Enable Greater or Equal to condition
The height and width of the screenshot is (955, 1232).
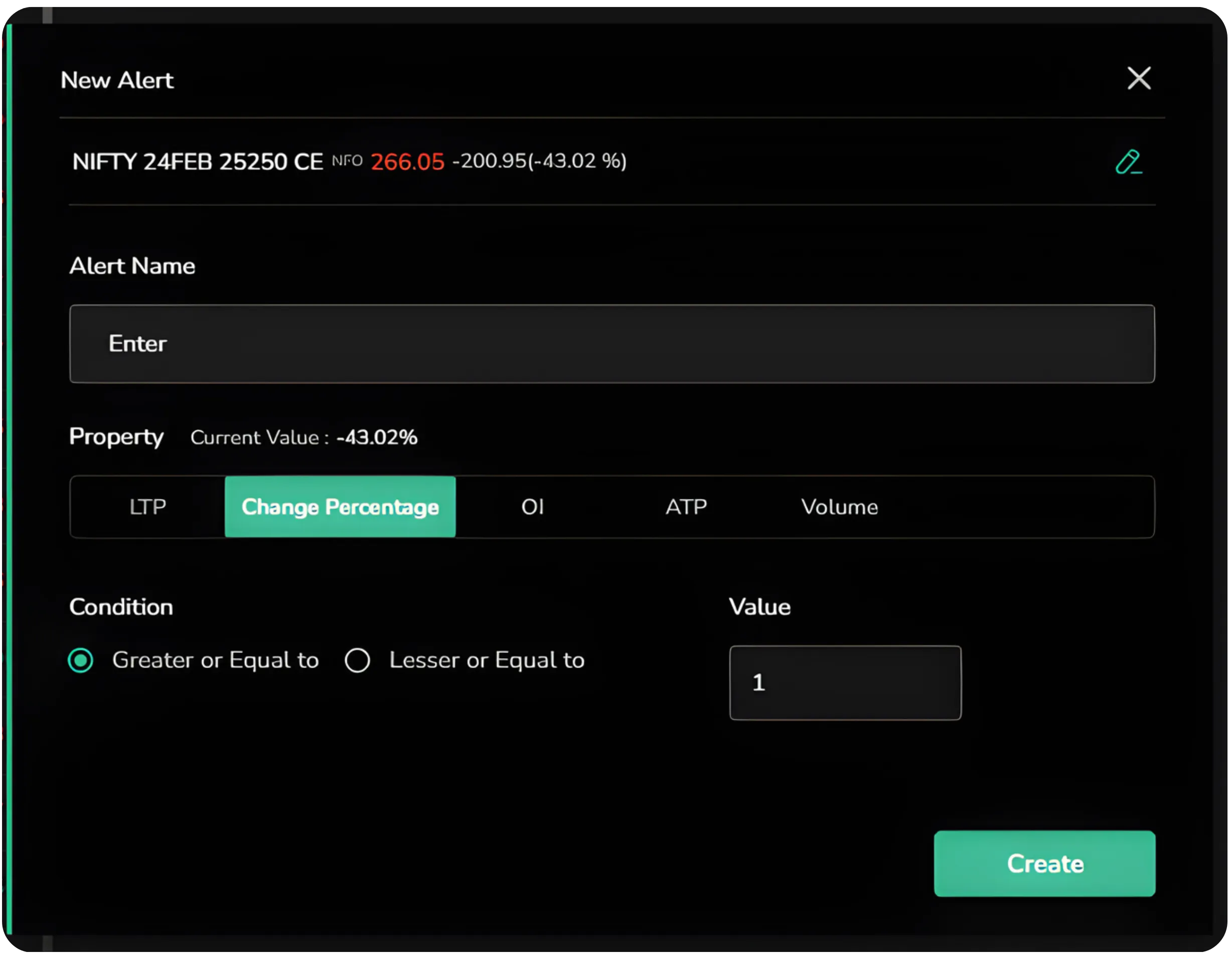(x=80, y=660)
